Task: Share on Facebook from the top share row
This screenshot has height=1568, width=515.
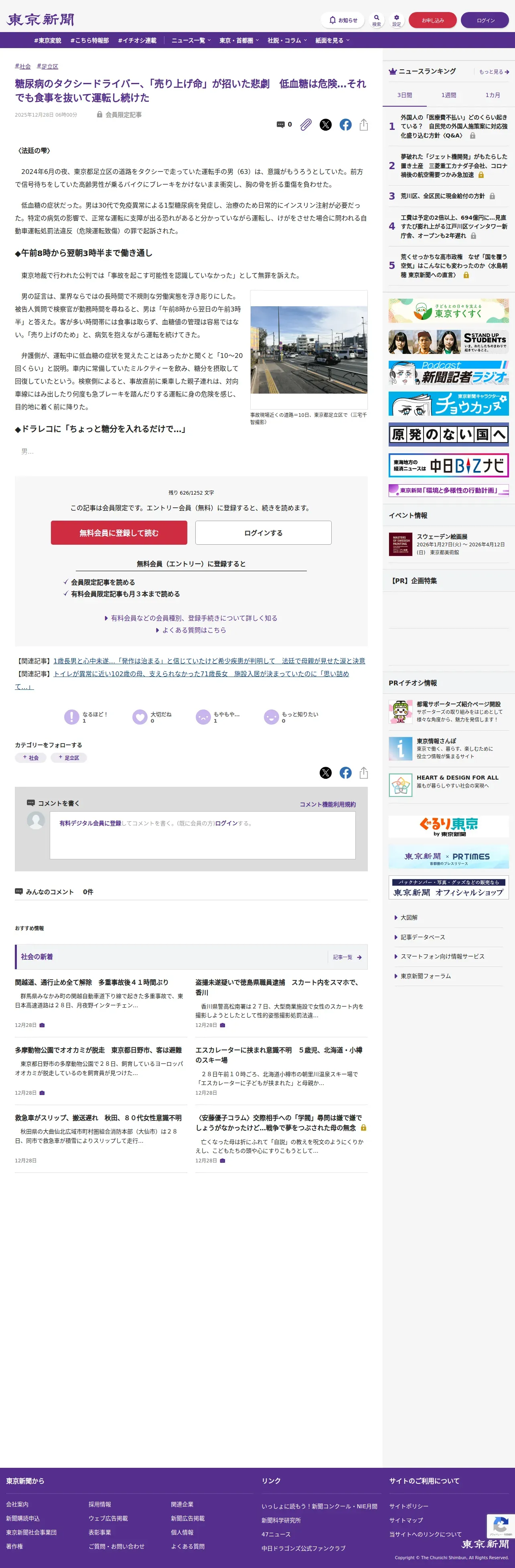Action: (x=346, y=124)
